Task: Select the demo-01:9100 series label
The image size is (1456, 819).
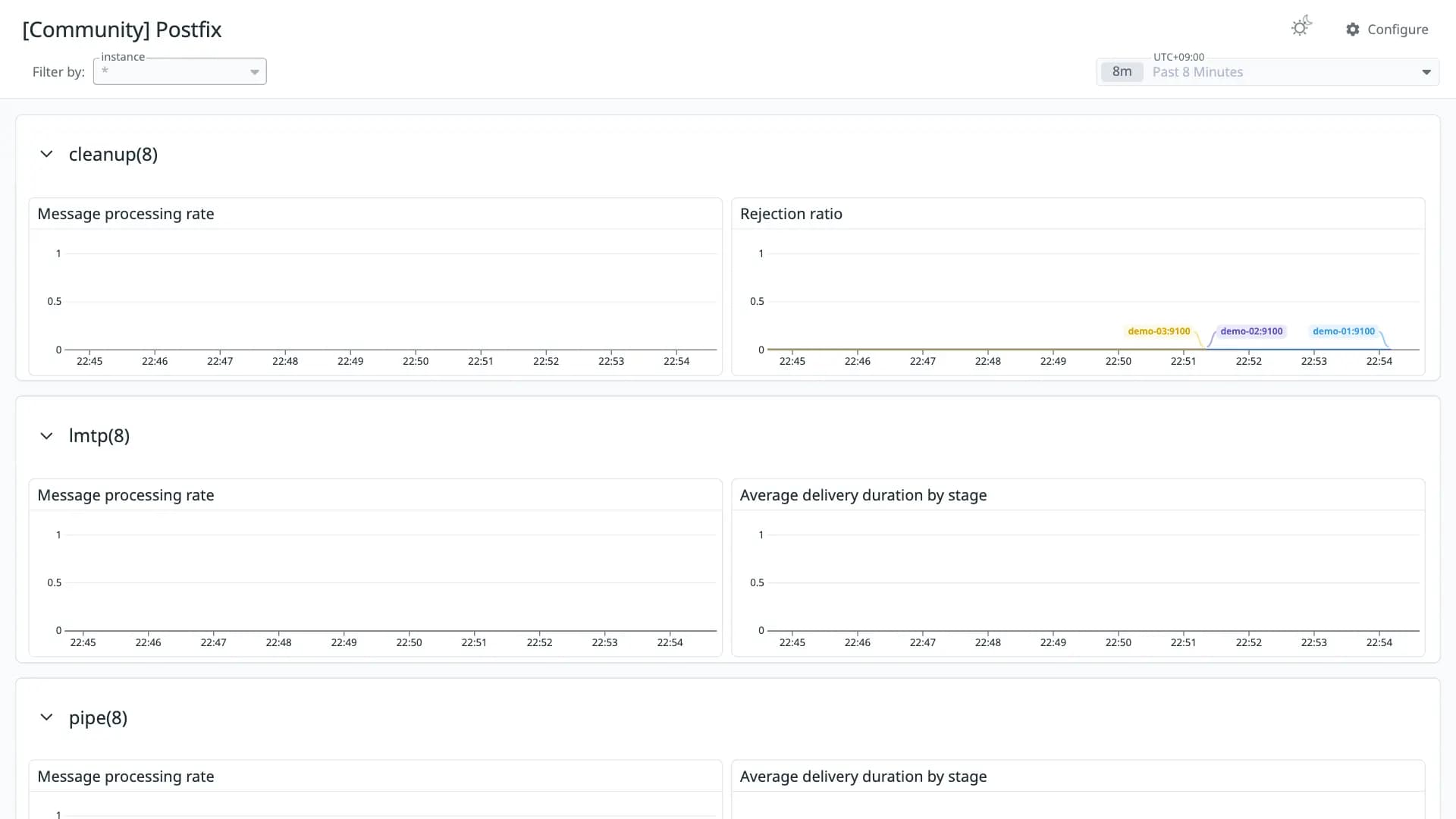Action: [x=1343, y=331]
